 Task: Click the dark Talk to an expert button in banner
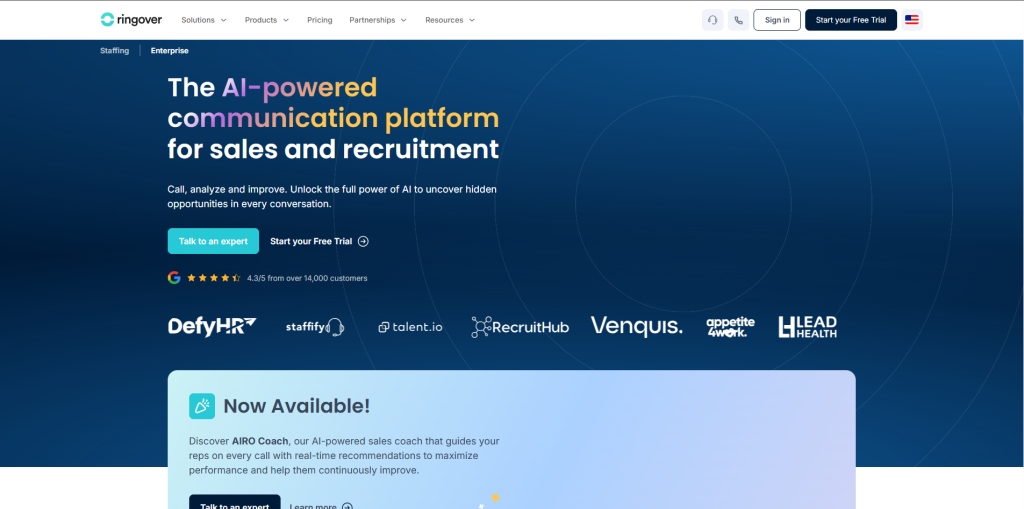(234, 502)
